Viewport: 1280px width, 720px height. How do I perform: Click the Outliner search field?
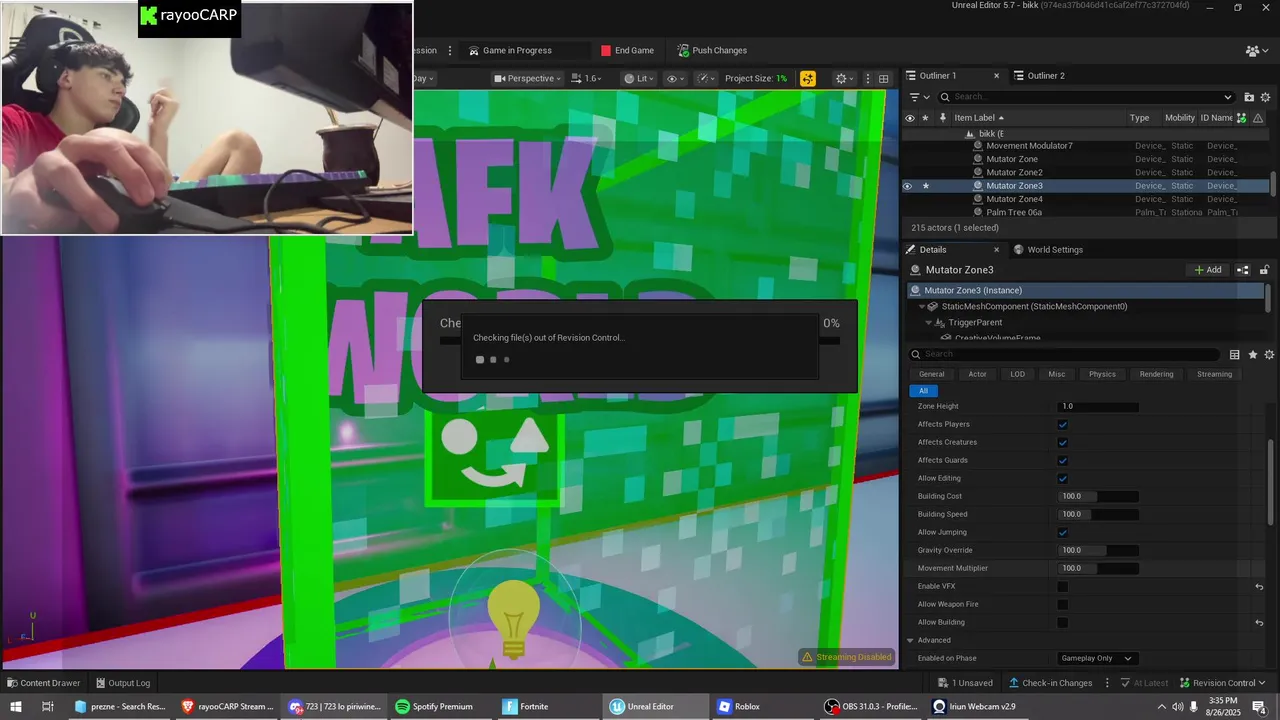tap(1087, 97)
